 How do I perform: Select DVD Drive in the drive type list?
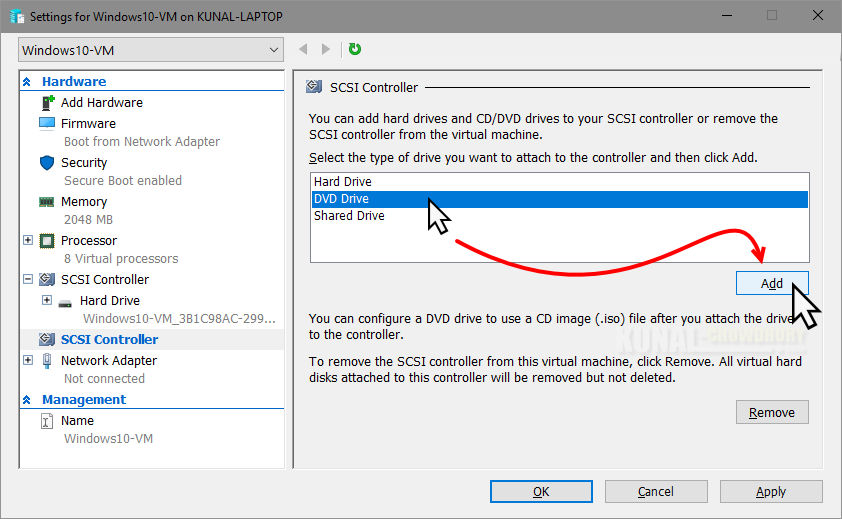(x=560, y=199)
